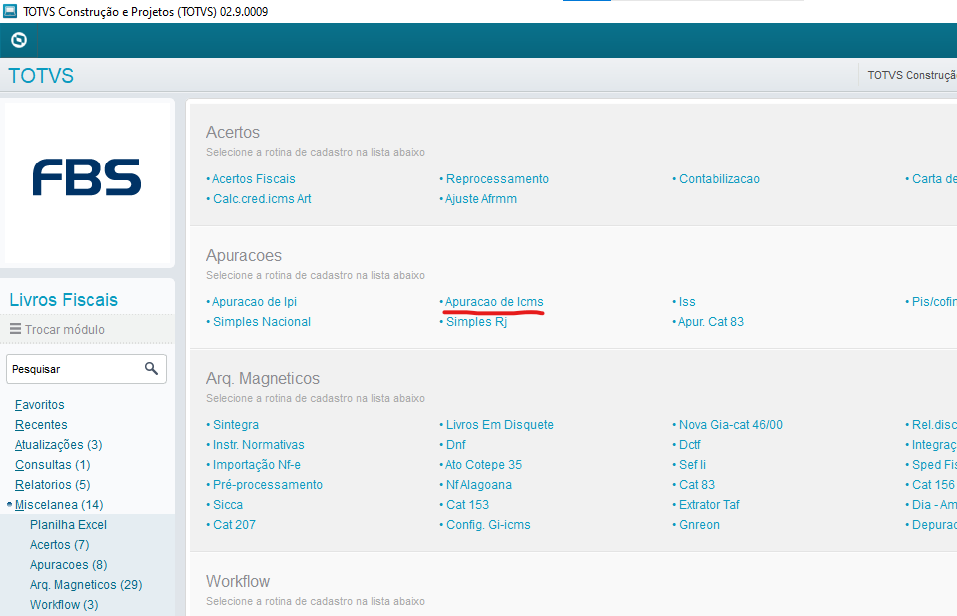Select Planilha Excel submenu item
957x616 pixels.
coord(68,525)
